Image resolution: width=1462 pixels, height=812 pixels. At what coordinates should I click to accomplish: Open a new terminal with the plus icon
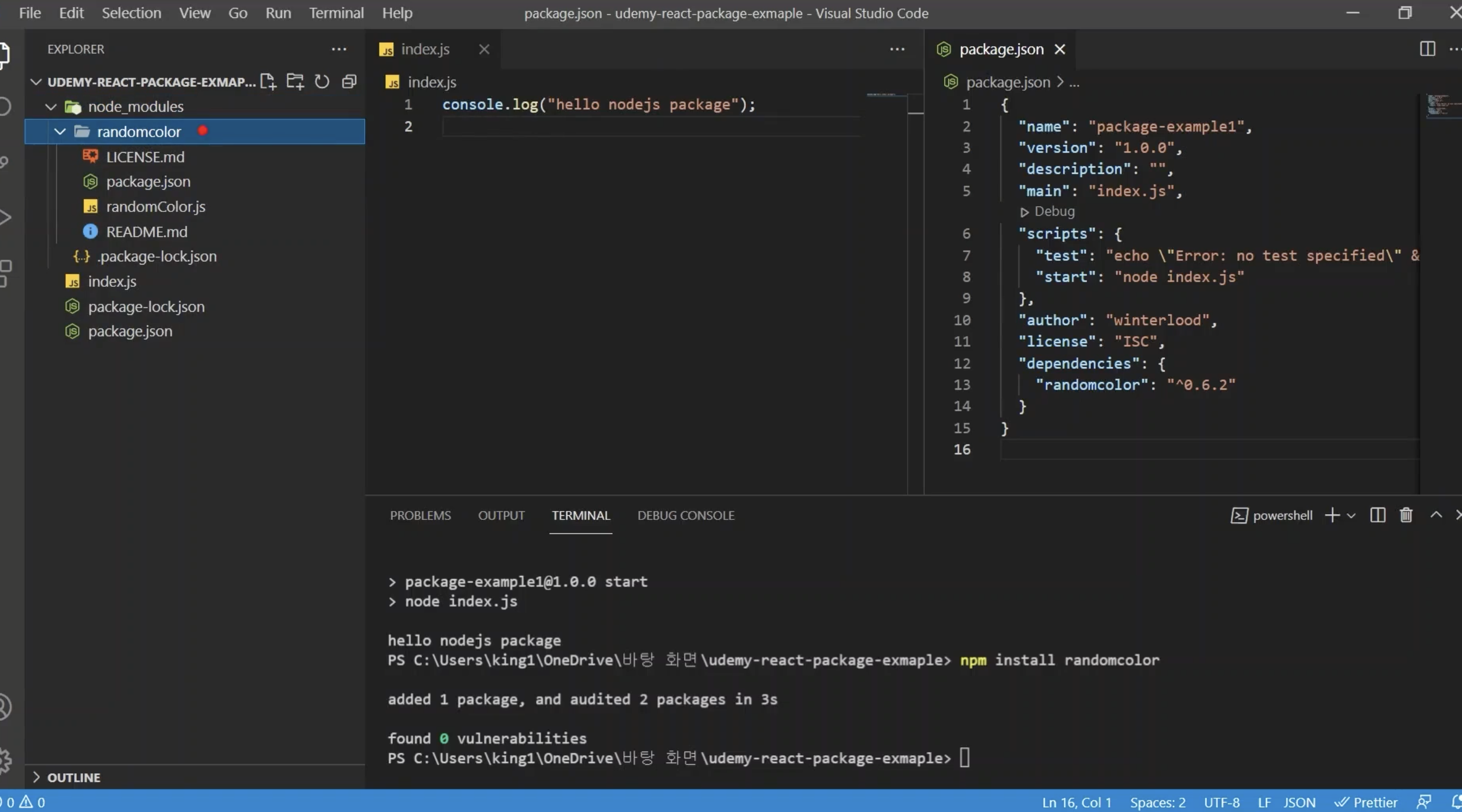1331,515
